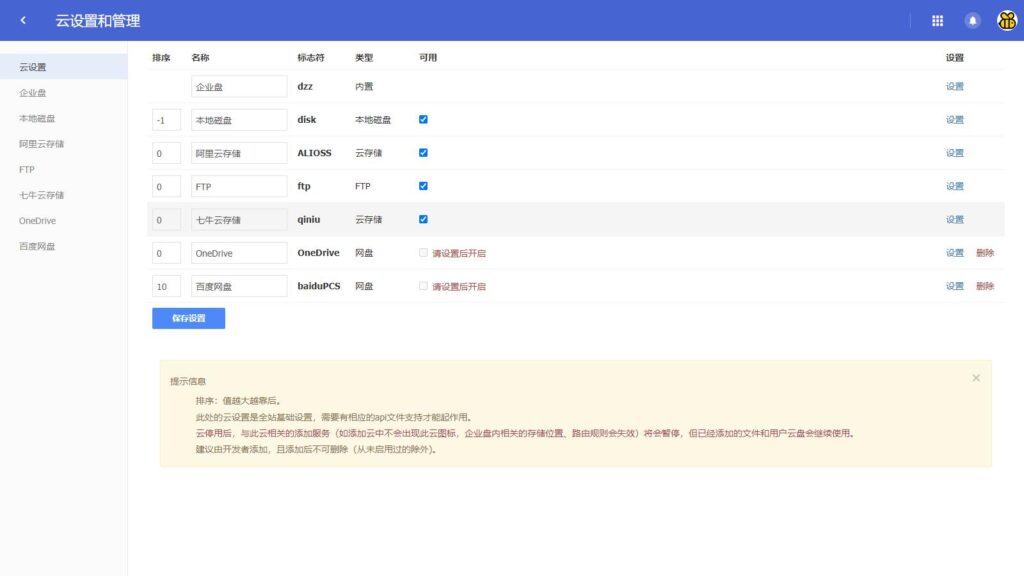Open the notification bell icon
Viewport: 1024px width, 576px height.
(970, 20)
